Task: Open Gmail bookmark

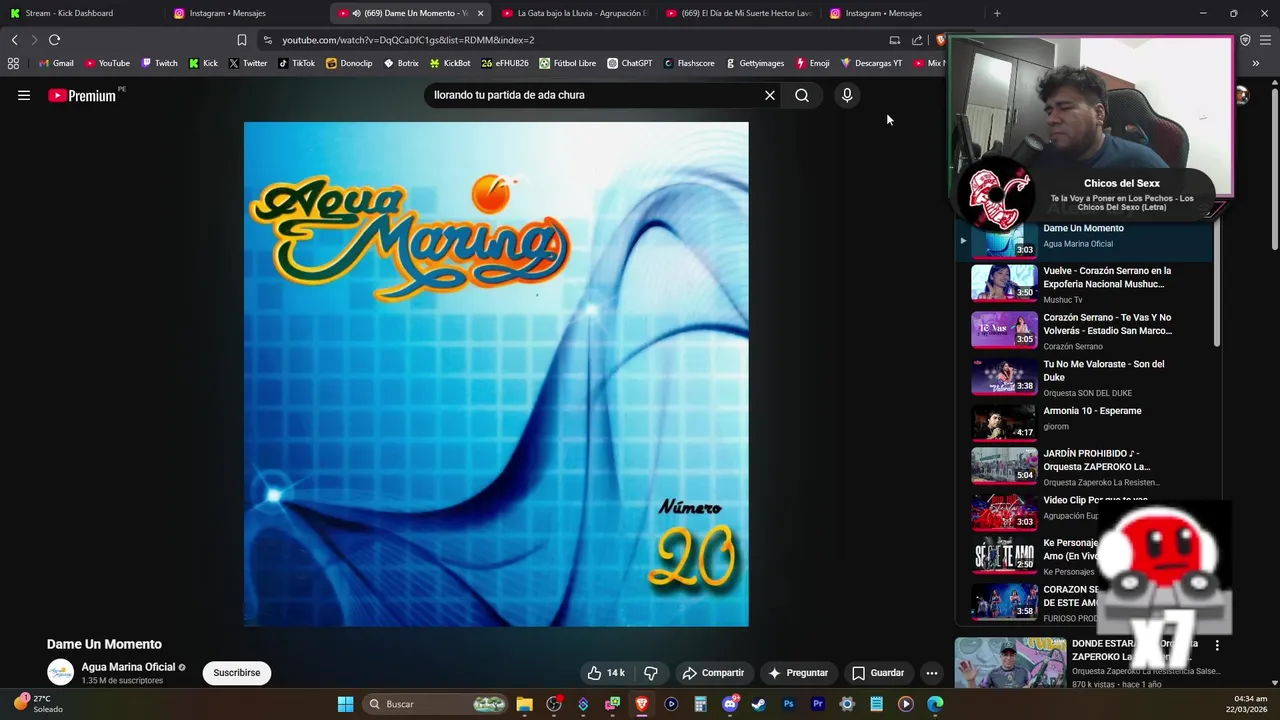Action: [x=55, y=63]
